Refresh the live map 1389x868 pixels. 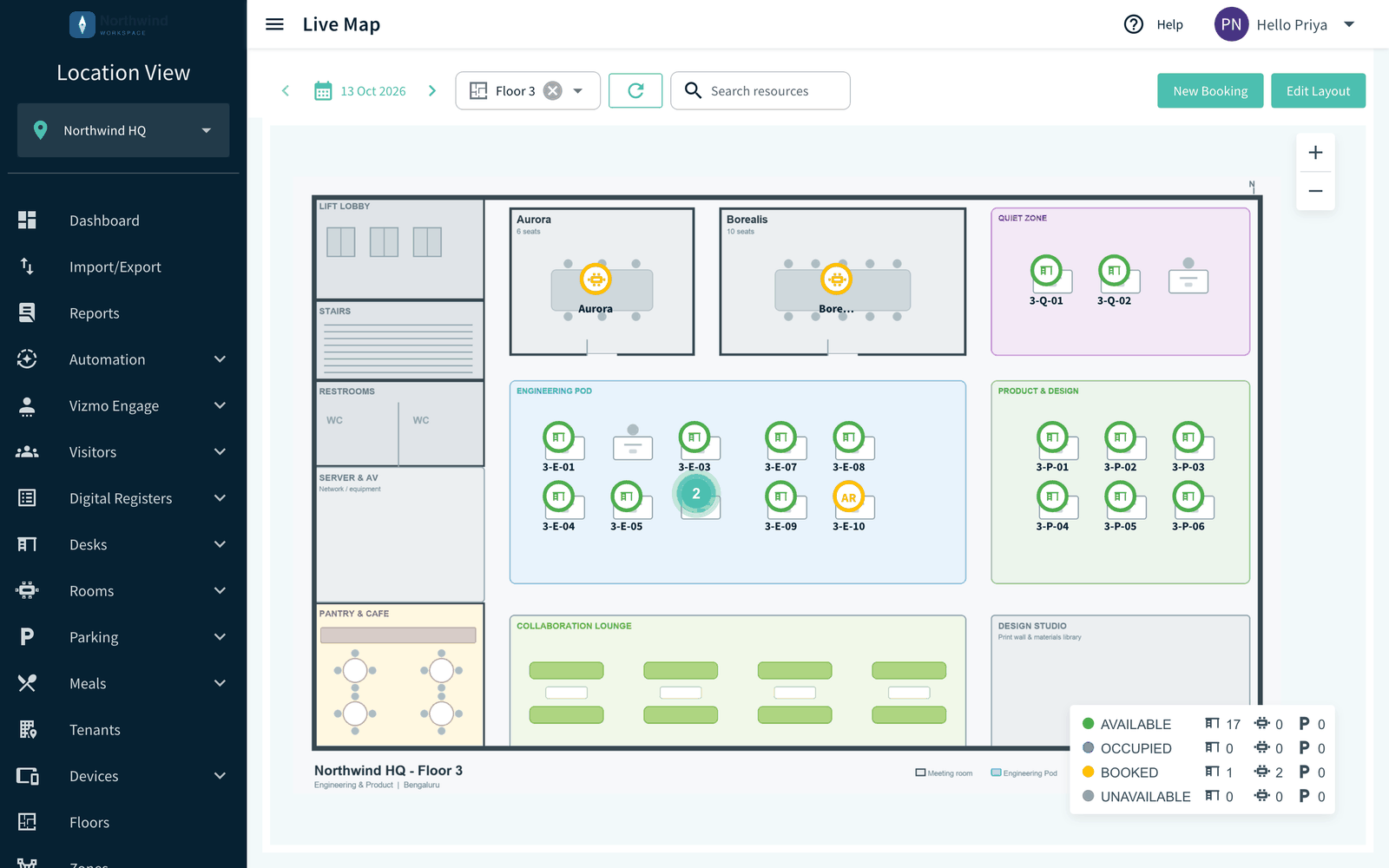[x=635, y=90]
